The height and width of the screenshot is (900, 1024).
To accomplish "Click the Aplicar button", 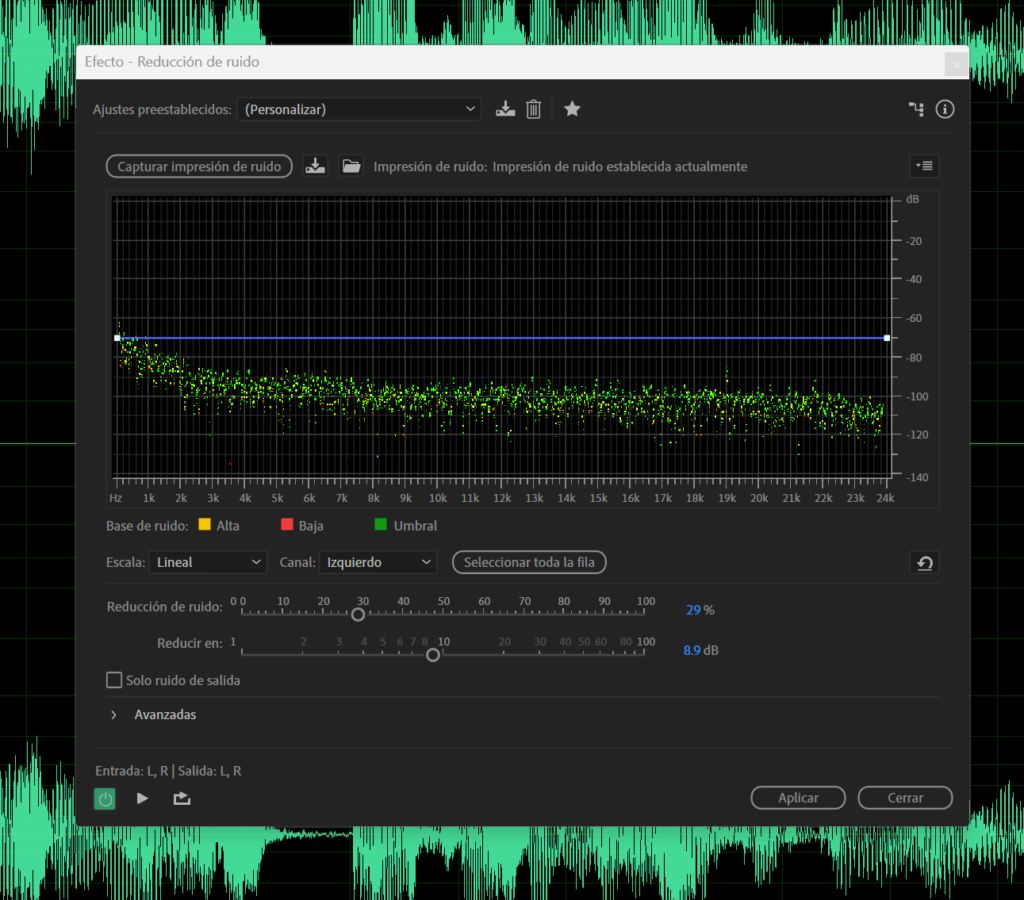I will (x=798, y=797).
